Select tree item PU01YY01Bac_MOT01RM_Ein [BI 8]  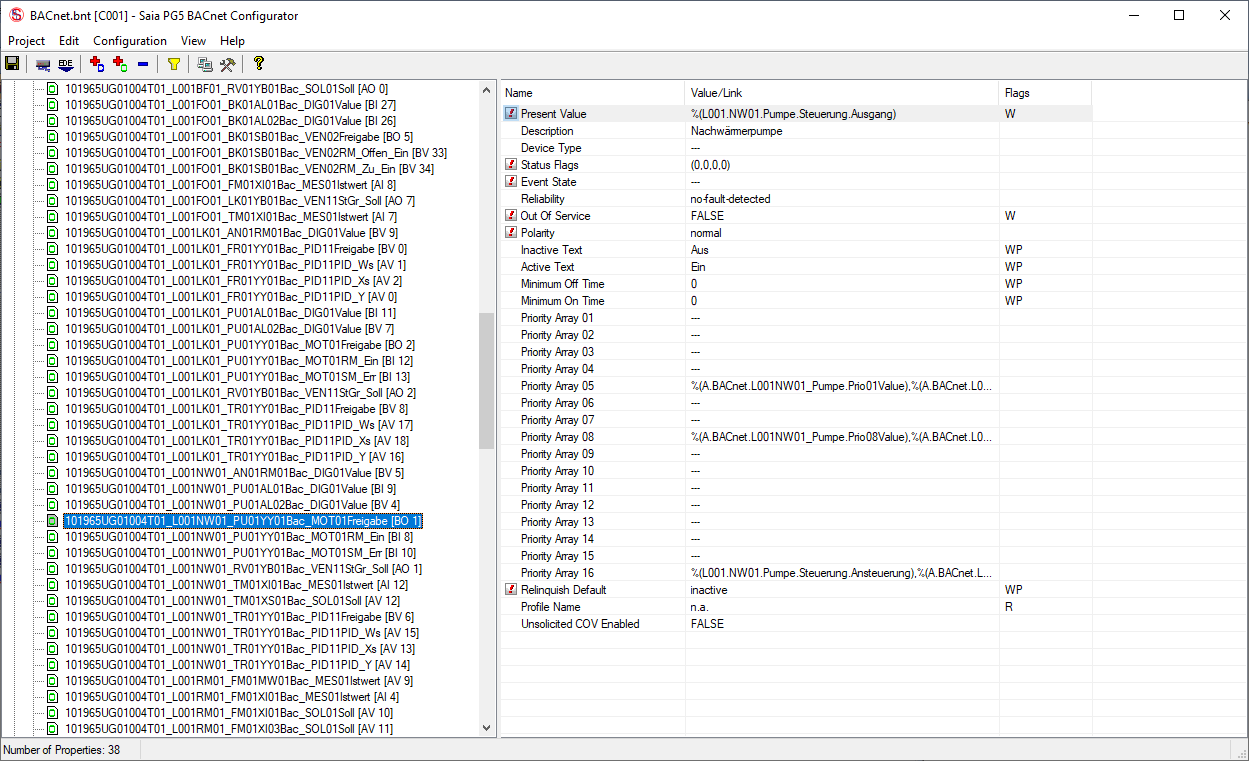(239, 537)
